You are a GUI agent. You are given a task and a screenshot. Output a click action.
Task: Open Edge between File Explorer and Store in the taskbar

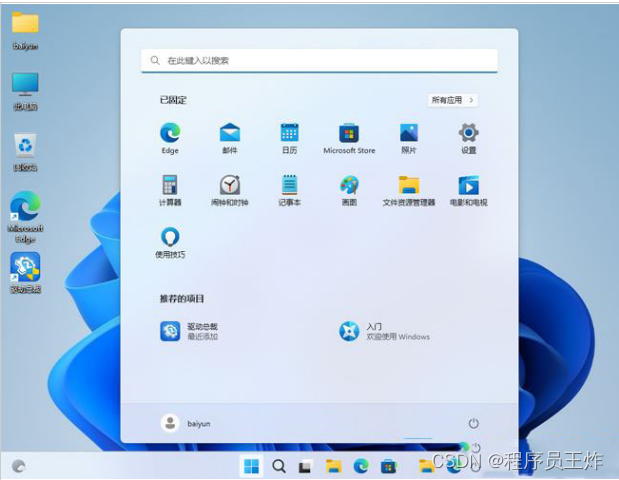click(361, 466)
